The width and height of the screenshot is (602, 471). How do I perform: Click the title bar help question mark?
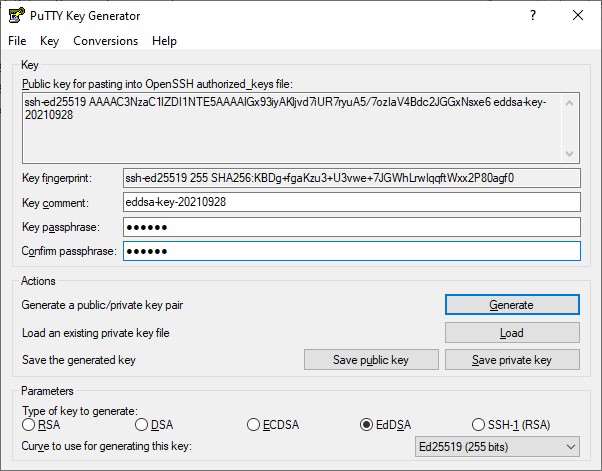[533, 15]
